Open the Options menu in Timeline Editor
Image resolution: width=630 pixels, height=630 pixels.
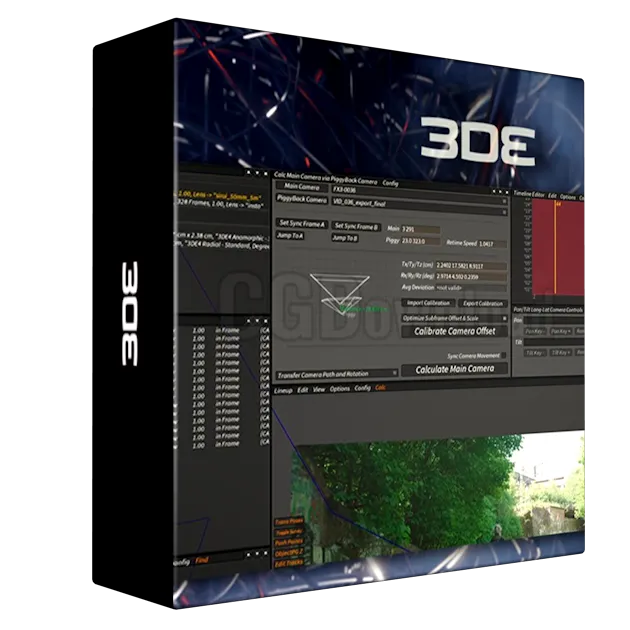click(567, 197)
